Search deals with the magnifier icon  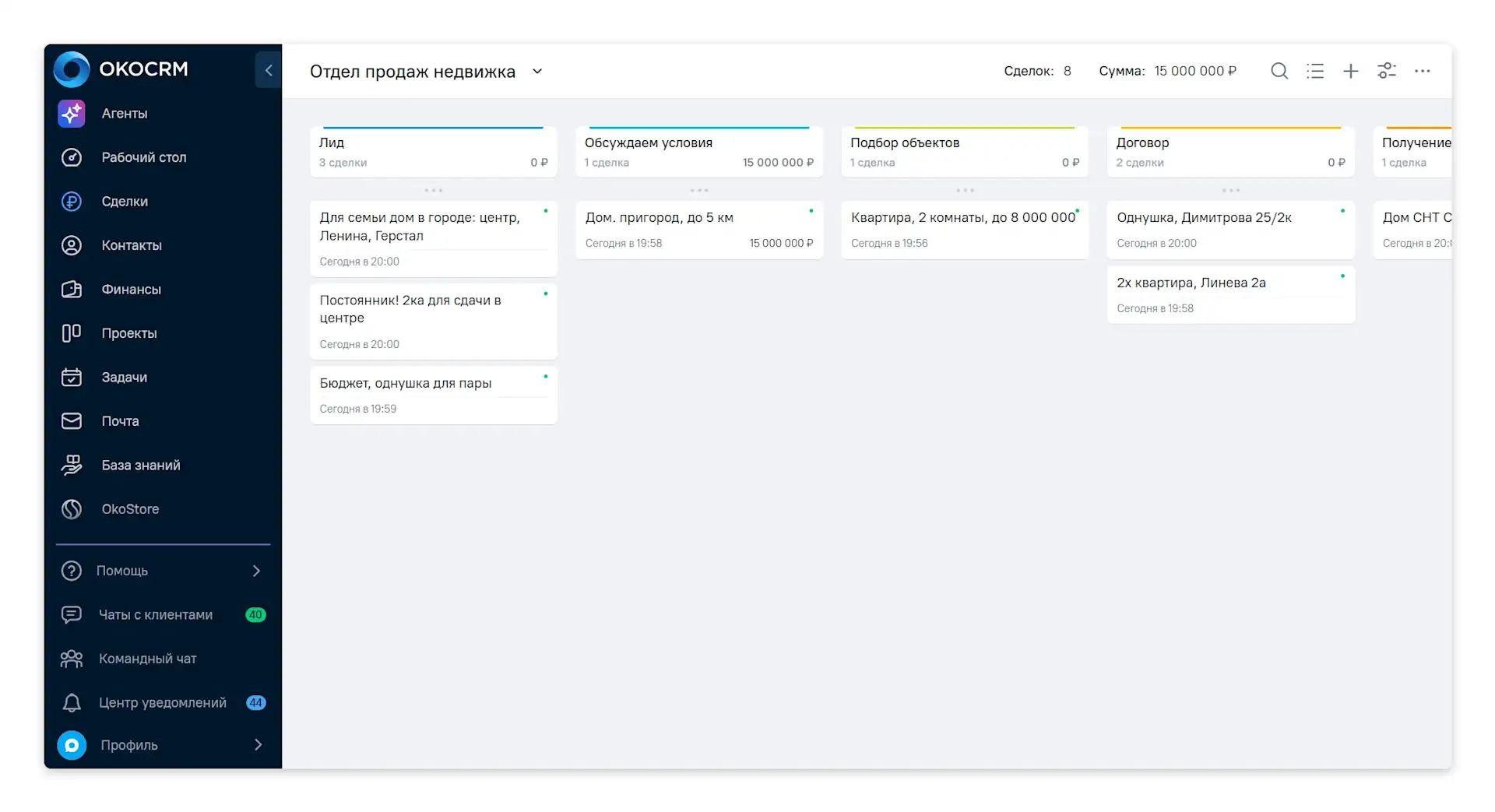click(x=1279, y=71)
